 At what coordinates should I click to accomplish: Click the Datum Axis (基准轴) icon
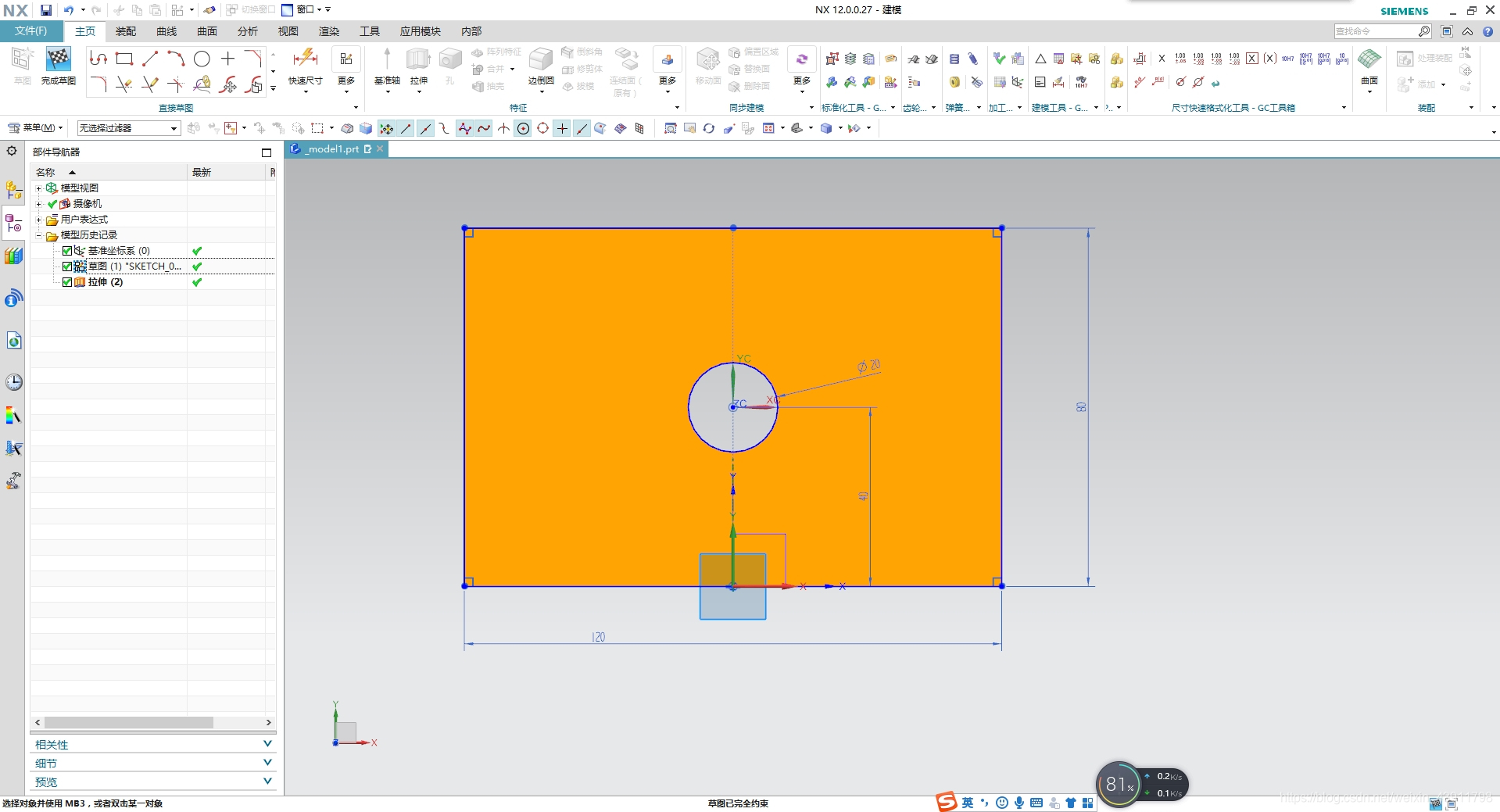point(387,59)
